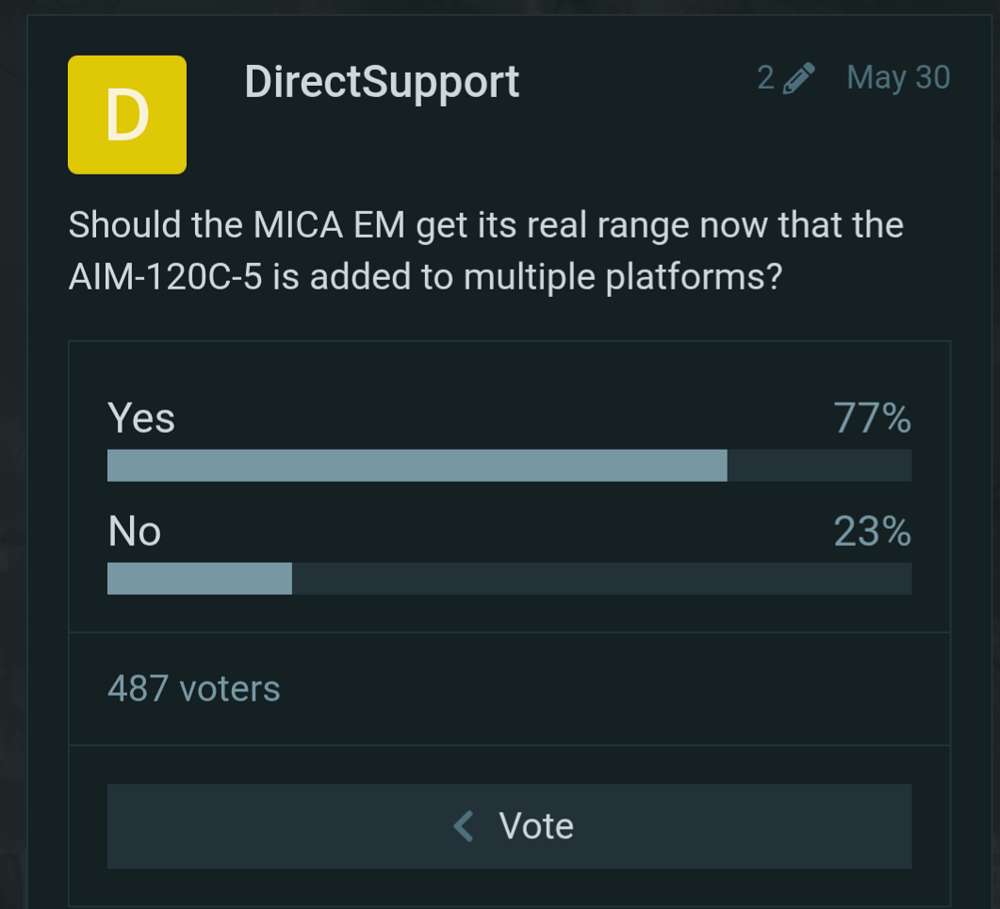Click the word AIM-120C-5 in the post
1000x909 pixels.
click(x=165, y=277)
